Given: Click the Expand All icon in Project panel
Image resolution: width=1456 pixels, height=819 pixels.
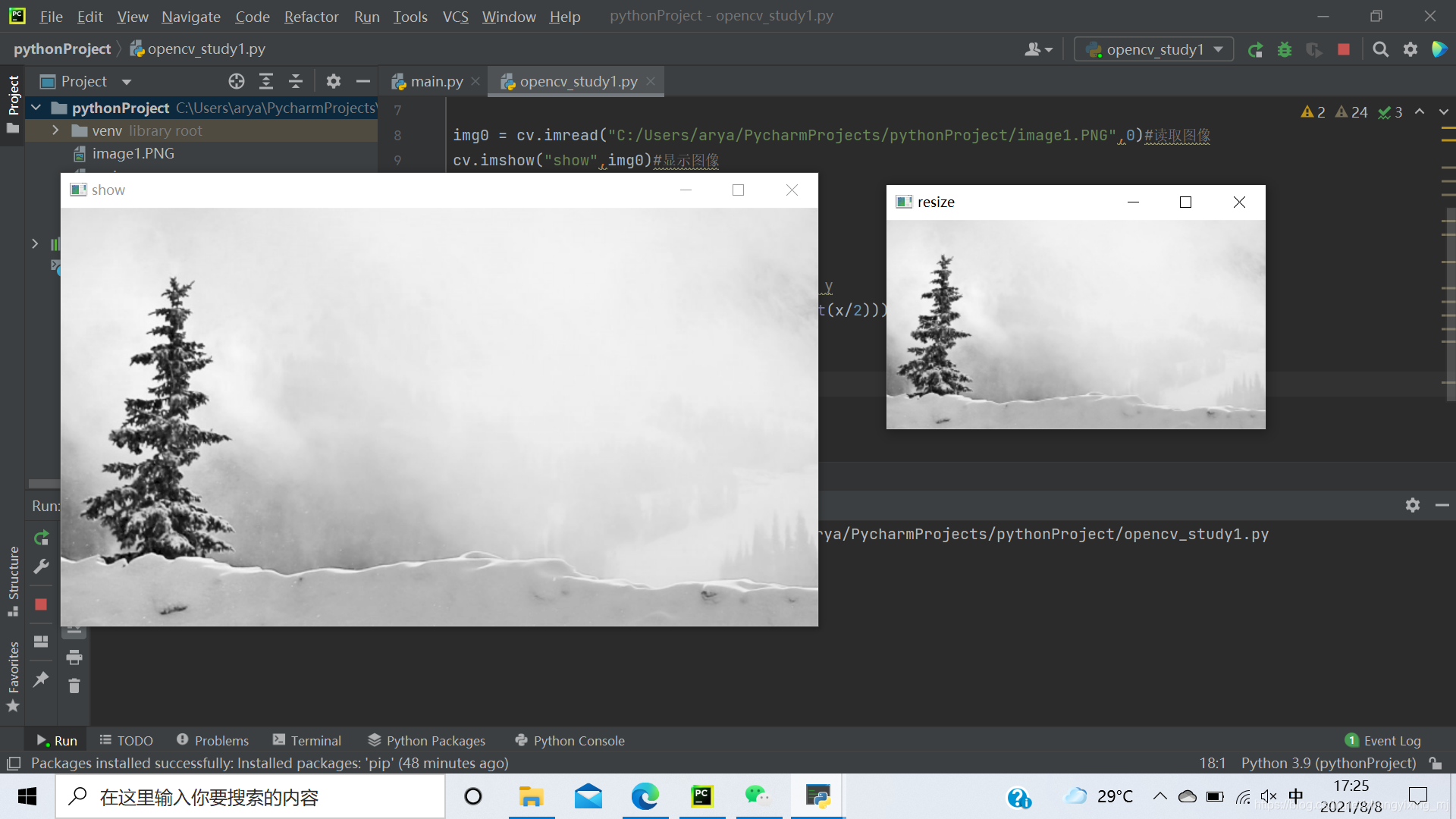Looking at the screenshot, I should point(266,81).
